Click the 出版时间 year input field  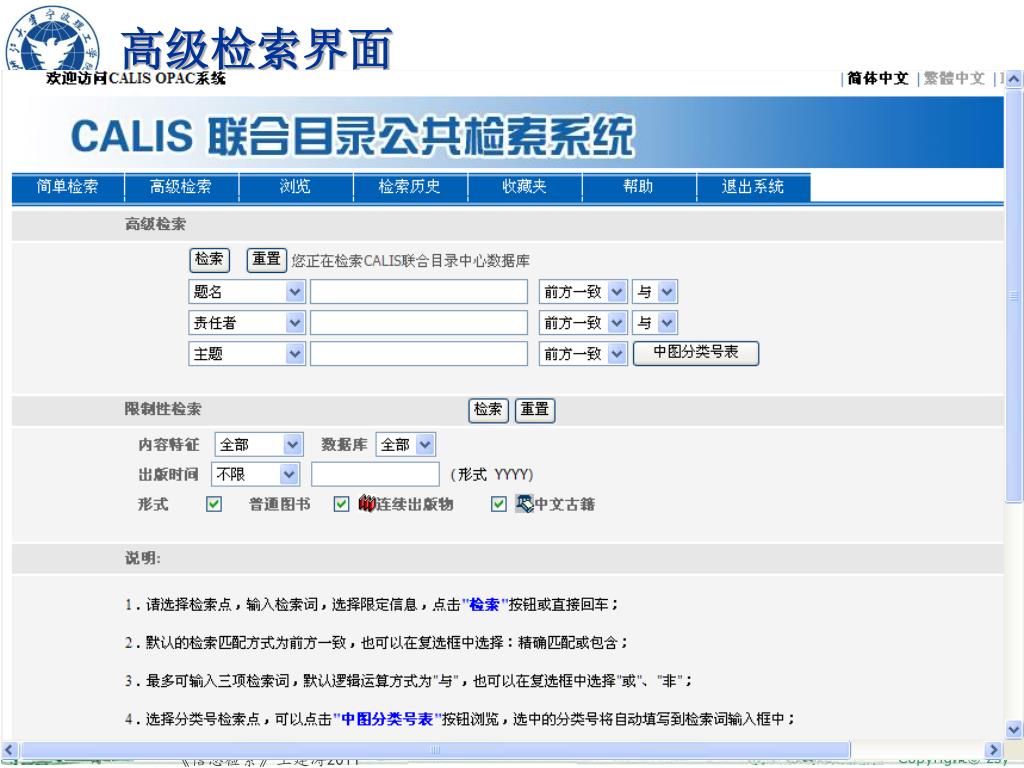coord(376,474)
